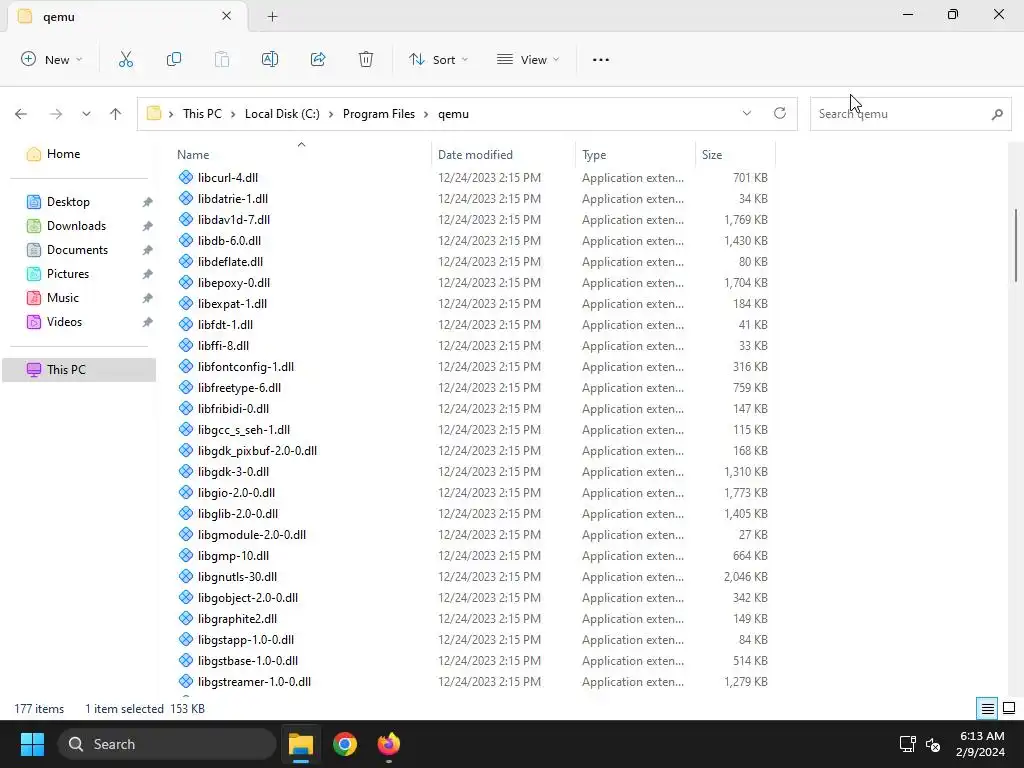Open Videos in navigation pane

pos(79,322)
